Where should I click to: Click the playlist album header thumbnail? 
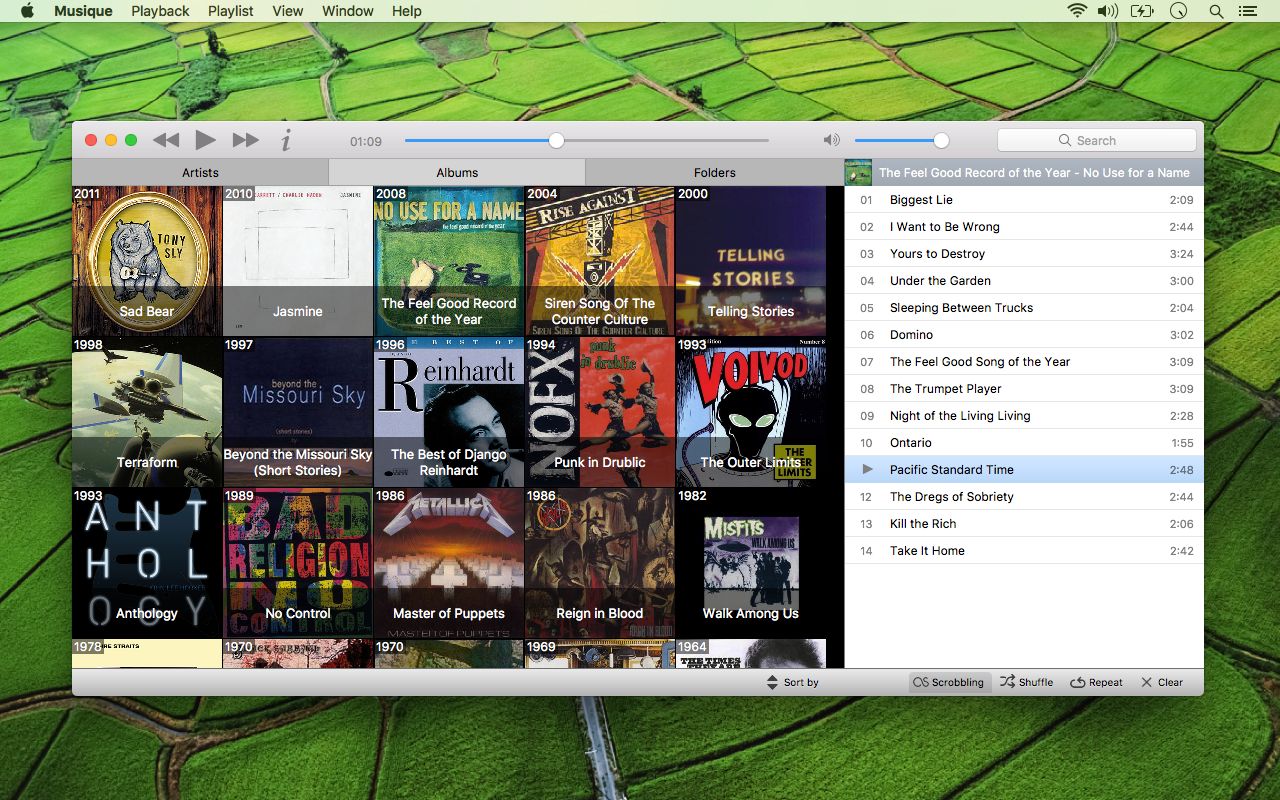pos(858,172)
